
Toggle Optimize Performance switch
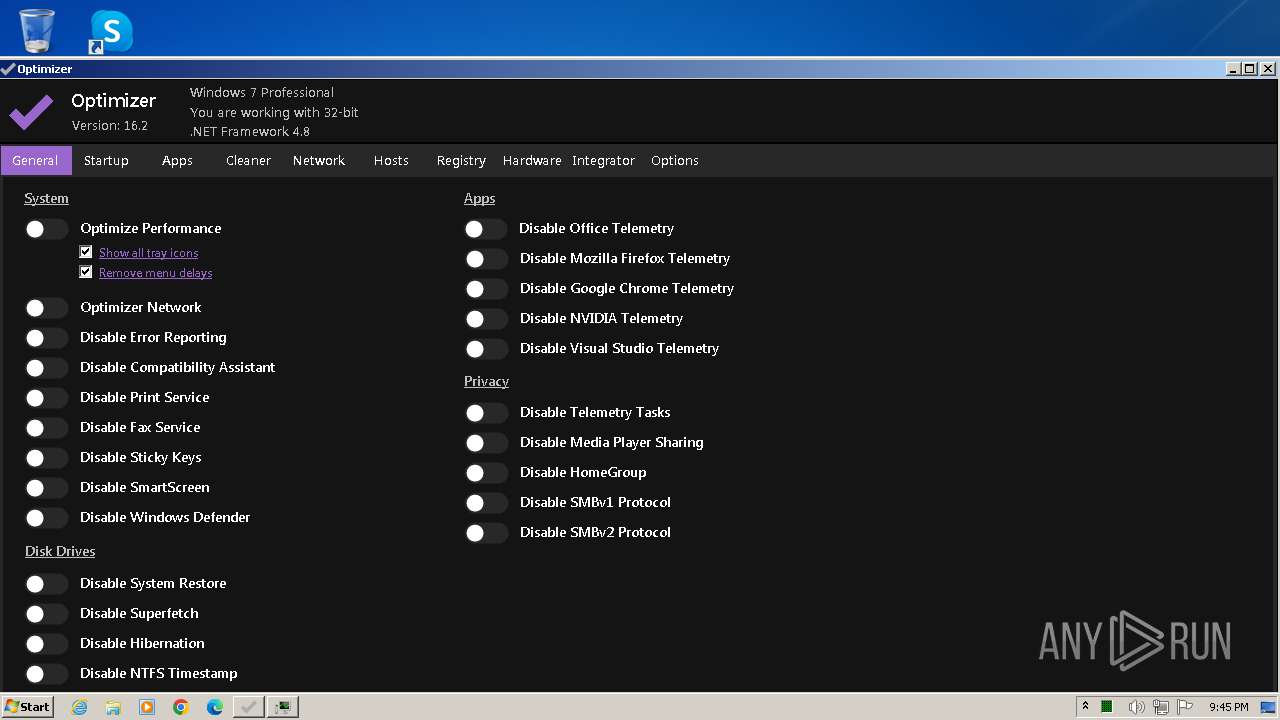click(x=46, y=229)
